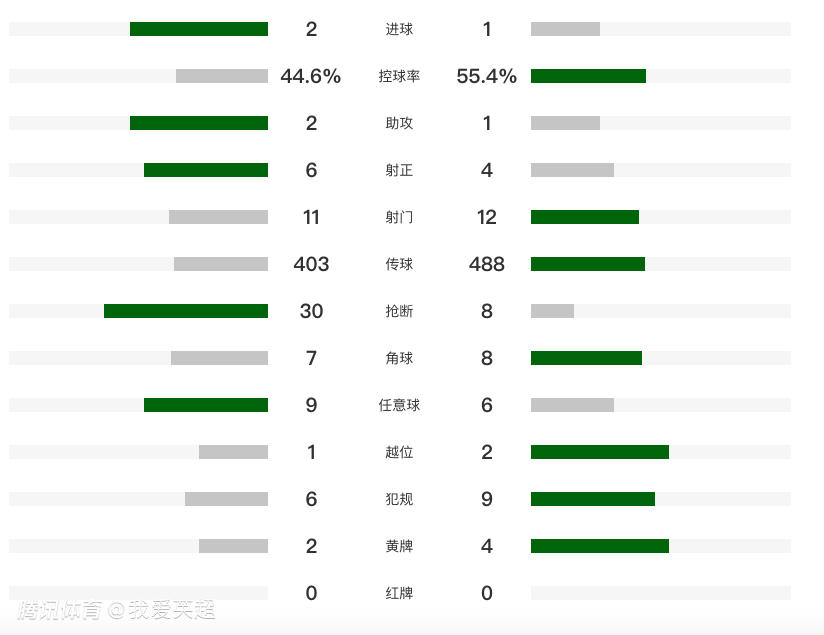Click the 进球 label in the center
The width and height of the screenshot is (824, 635).
[399, 29]
